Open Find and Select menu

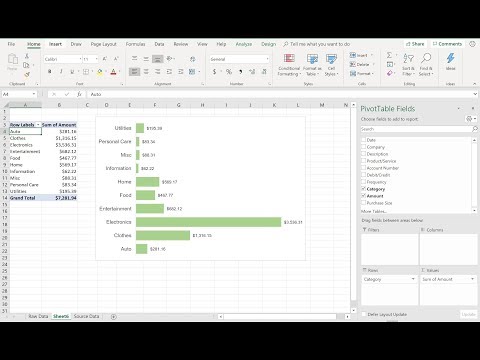426,65
